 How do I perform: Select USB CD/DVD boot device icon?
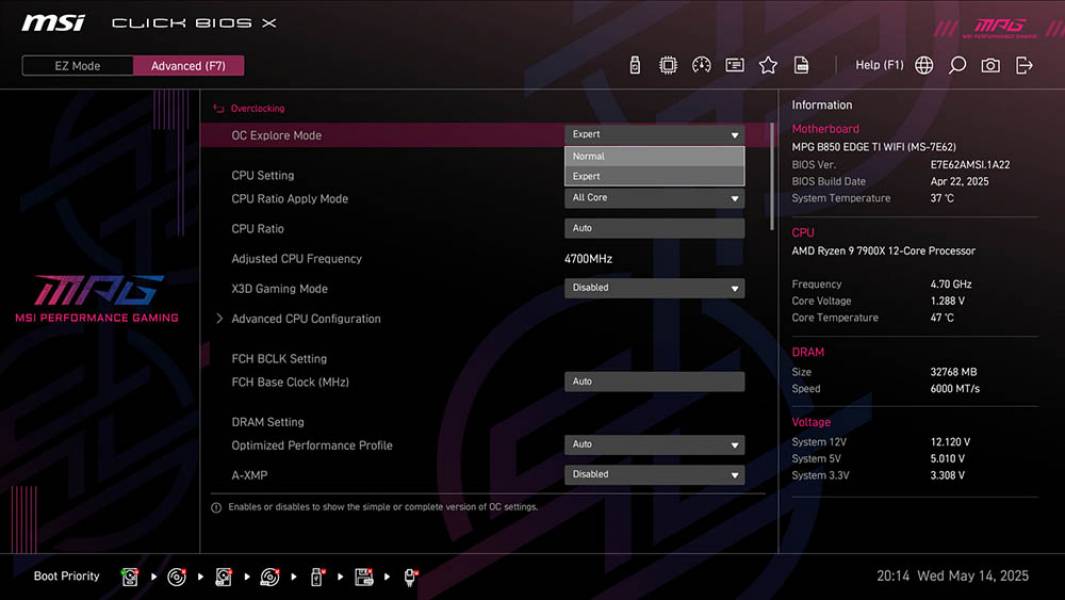(270, 577)
